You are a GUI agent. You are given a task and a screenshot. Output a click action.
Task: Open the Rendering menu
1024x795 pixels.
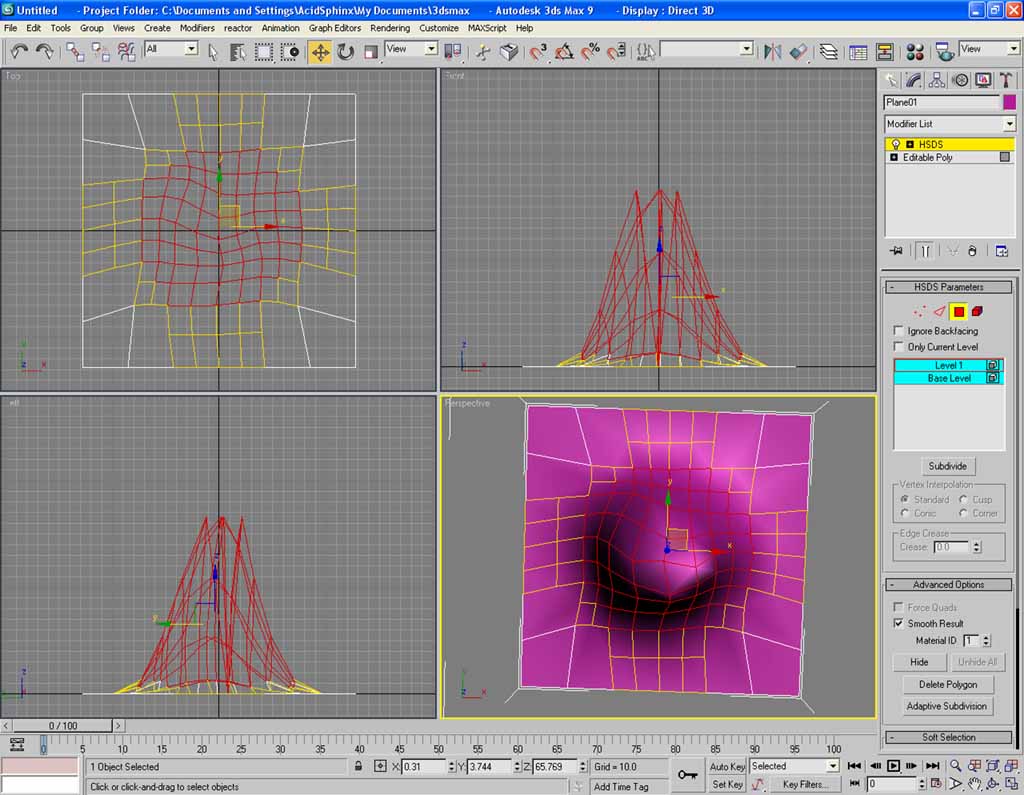(390, 28)
